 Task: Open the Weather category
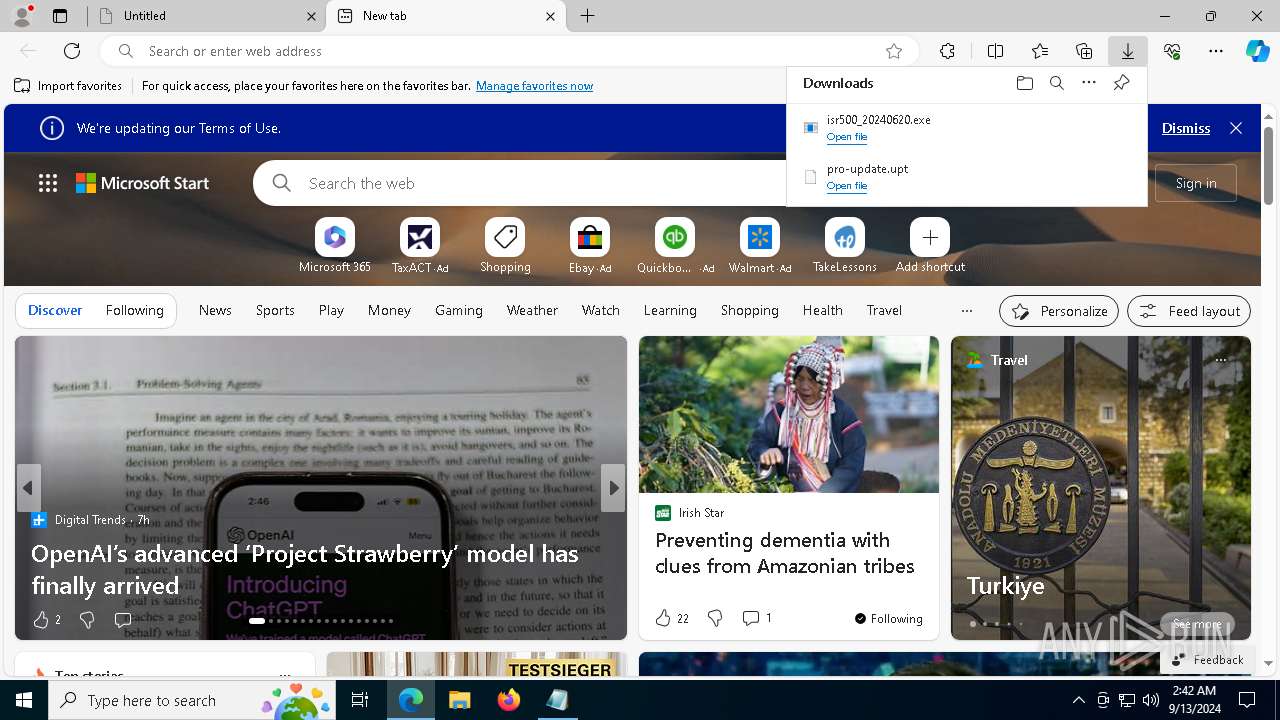(x=532, y=310)
